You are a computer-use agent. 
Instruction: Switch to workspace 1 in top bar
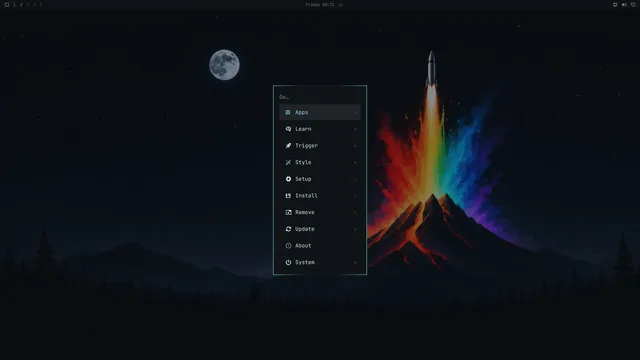pyautogui.click(x=14, y=4)
